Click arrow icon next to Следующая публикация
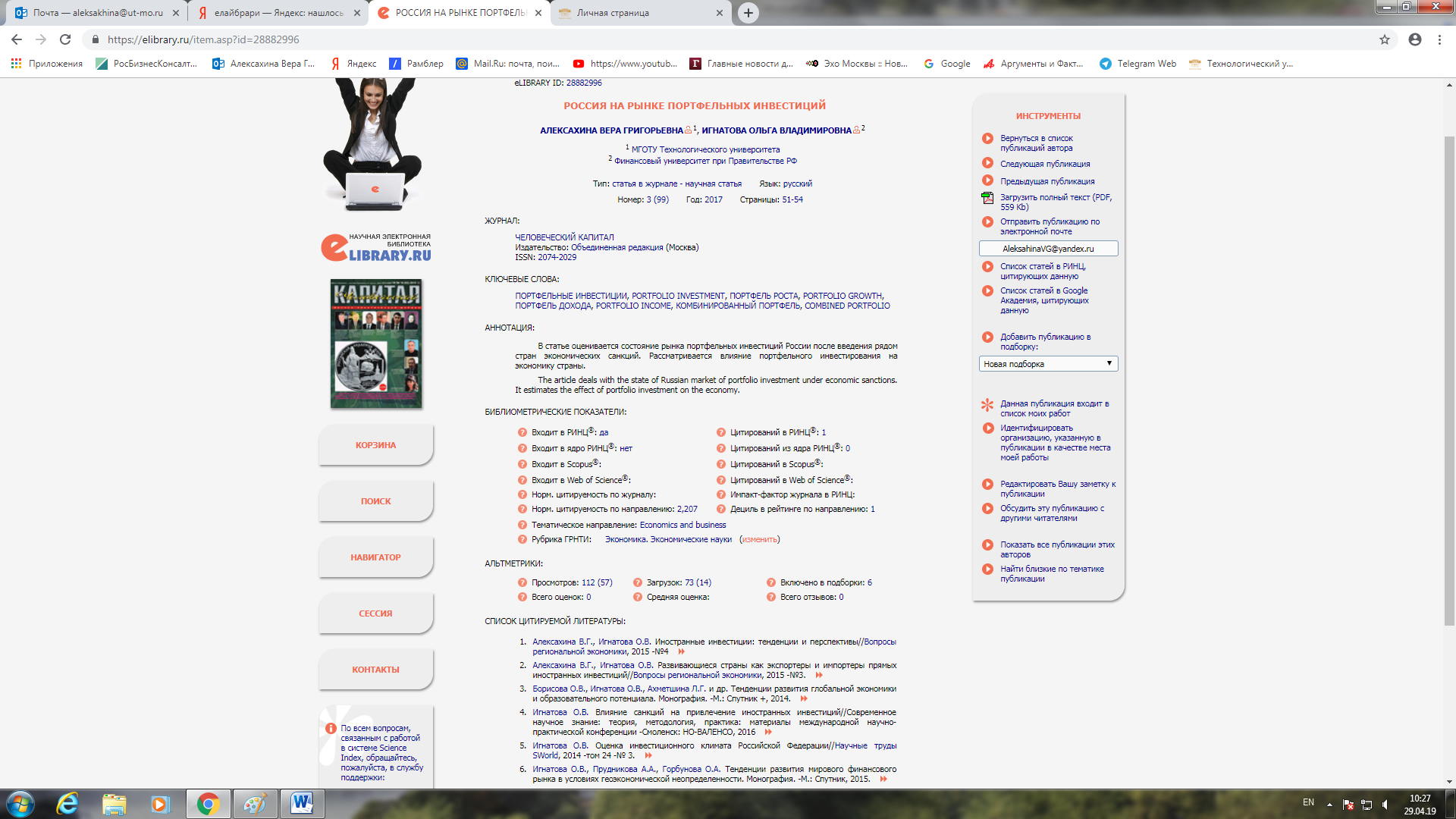 [x=987, y=163]
